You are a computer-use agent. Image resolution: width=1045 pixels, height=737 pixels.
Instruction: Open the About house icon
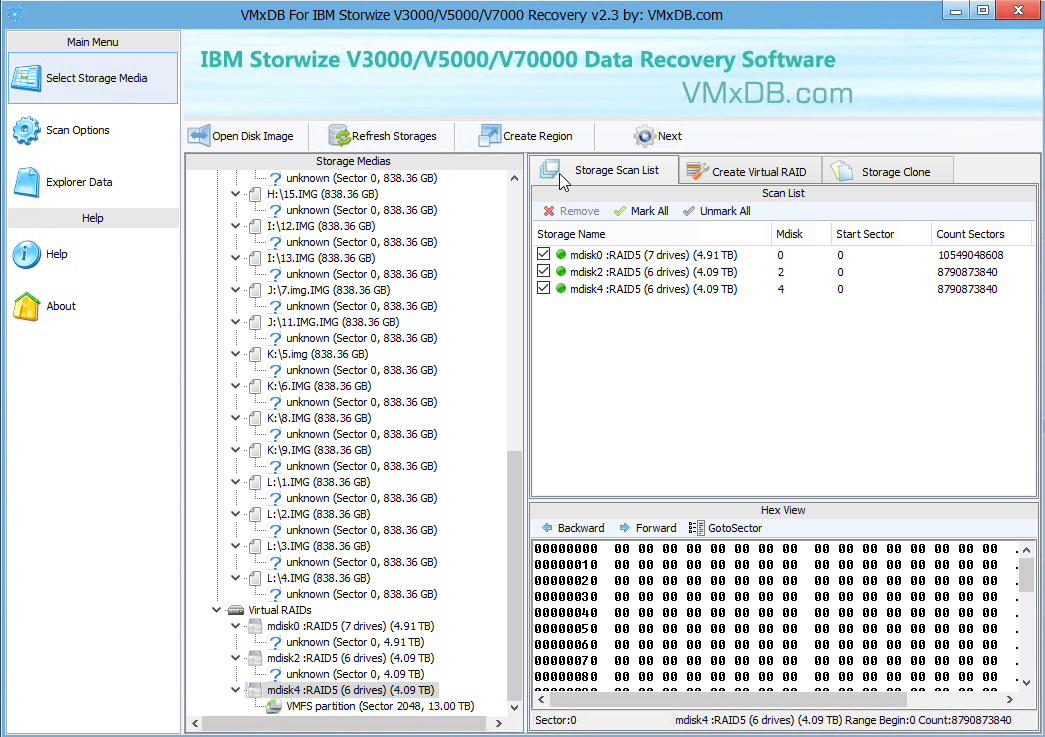click(x=26, y=307)
